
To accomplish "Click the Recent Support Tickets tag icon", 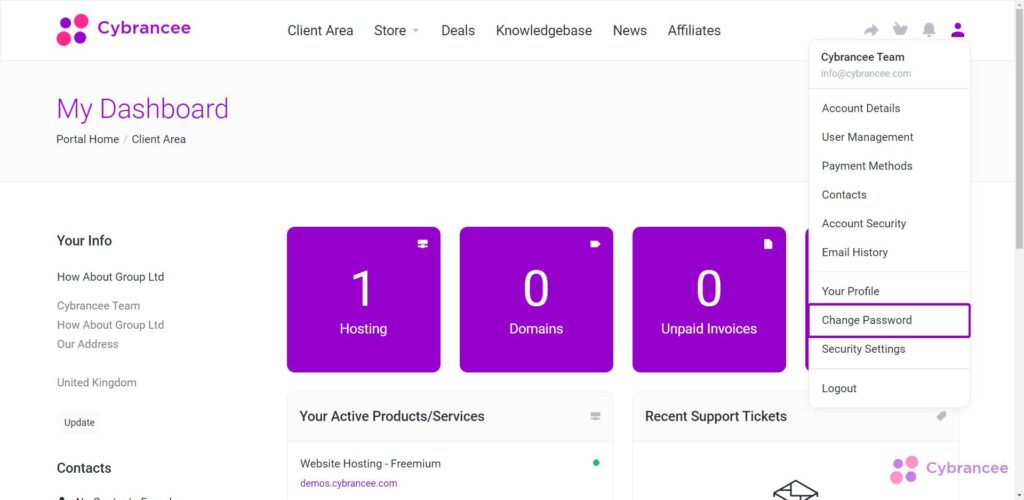I will click(941, 416).
